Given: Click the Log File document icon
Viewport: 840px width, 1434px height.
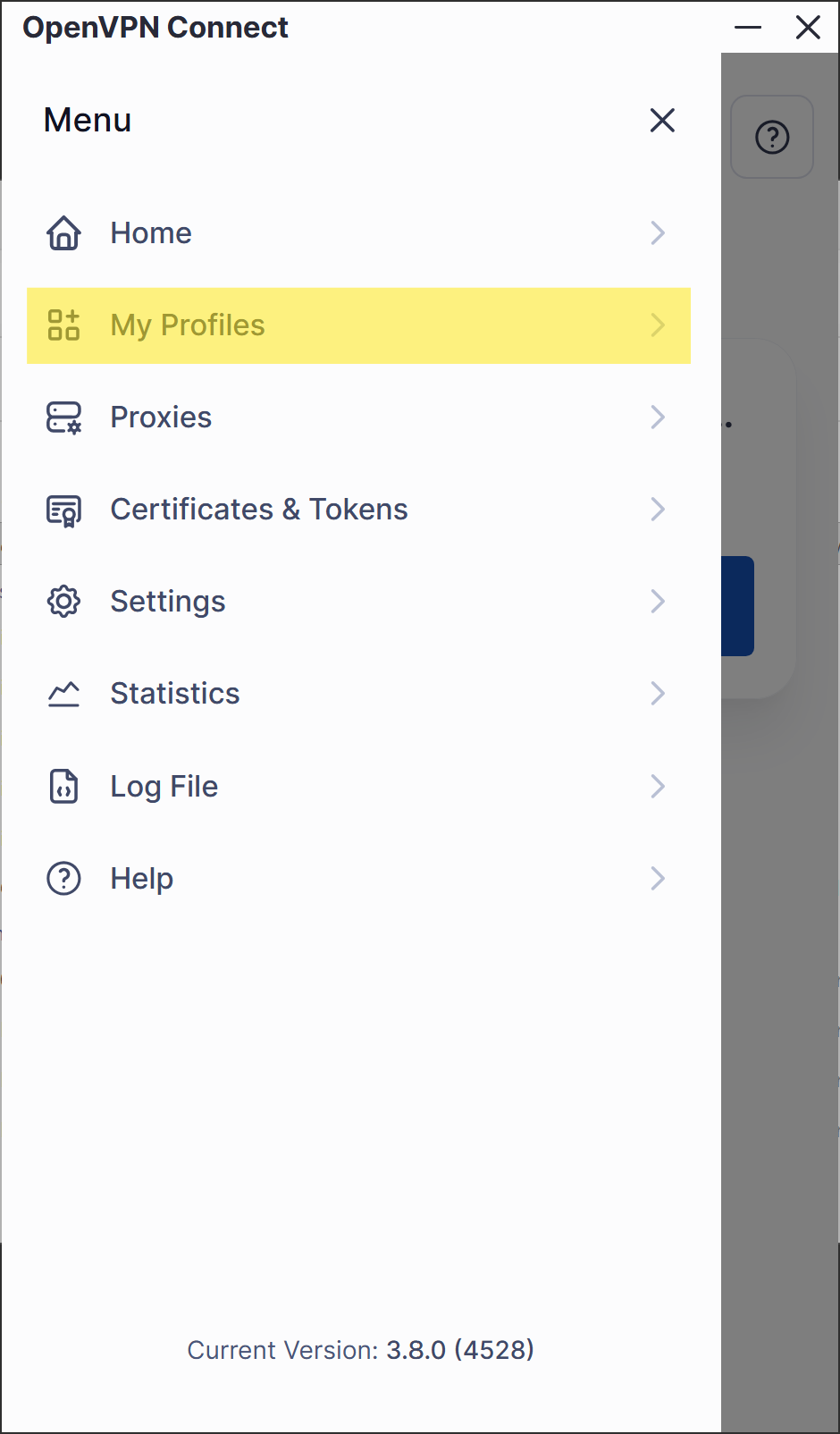Looking at the screenshot, I should [63, 787].
